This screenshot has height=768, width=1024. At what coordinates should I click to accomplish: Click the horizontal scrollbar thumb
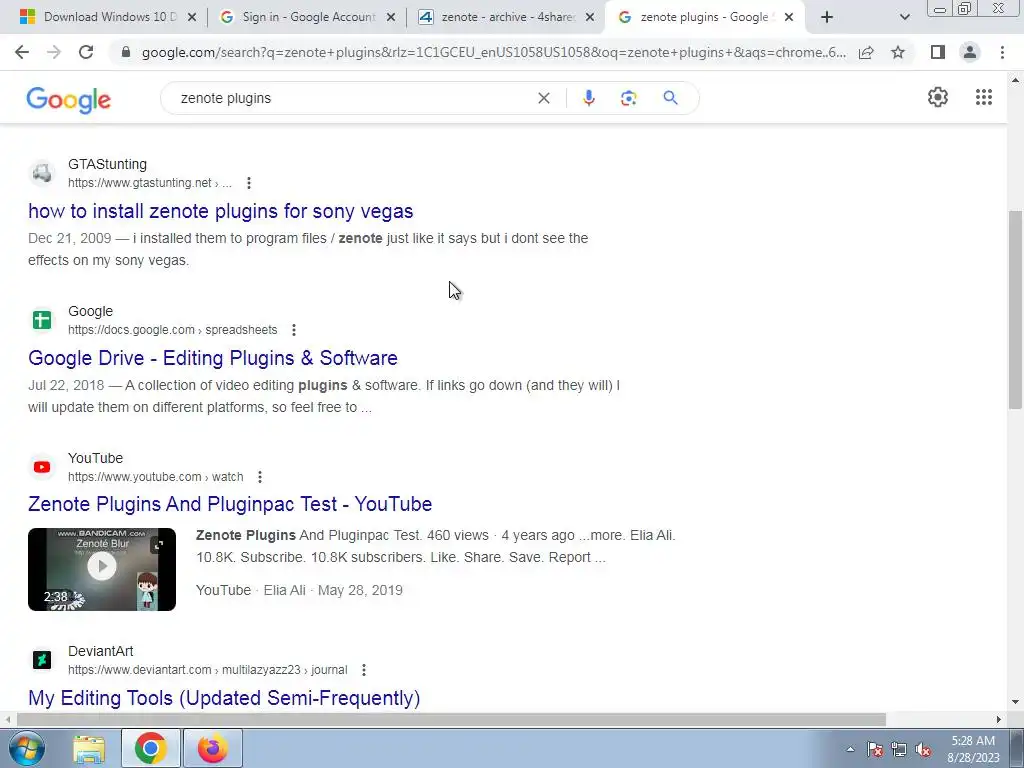(451, 720)
